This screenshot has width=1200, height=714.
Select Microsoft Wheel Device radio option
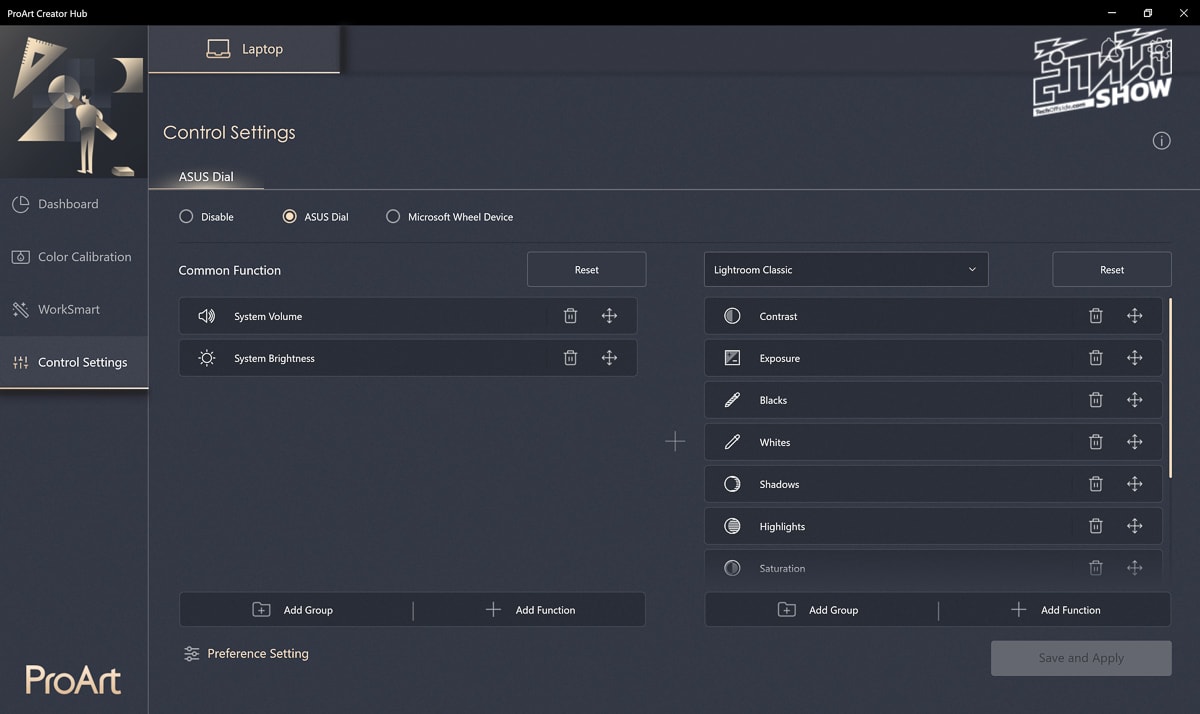coord(393,216)
